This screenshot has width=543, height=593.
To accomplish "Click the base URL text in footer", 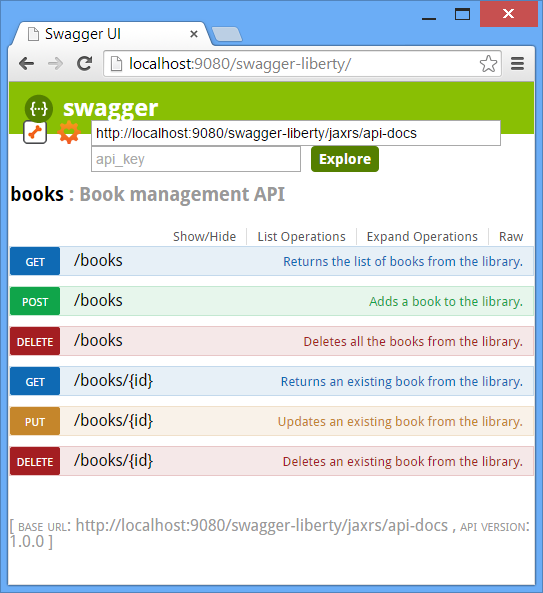I will click(x=262, y=526).
